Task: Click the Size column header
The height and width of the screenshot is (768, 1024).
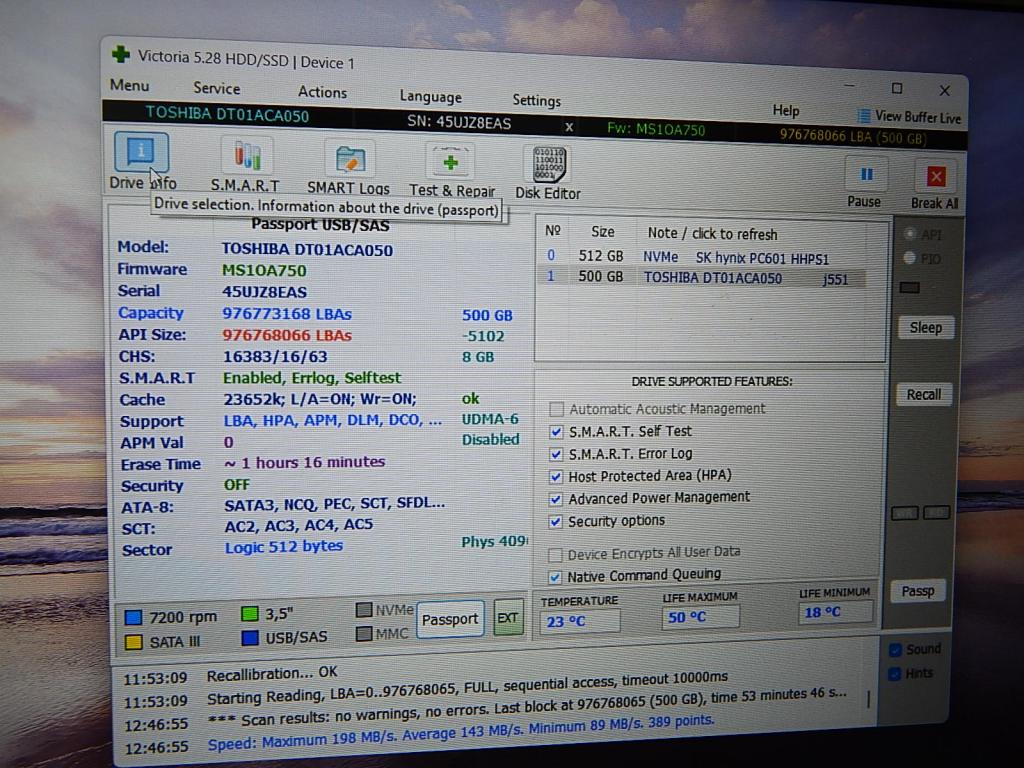Action: (603, 232)
